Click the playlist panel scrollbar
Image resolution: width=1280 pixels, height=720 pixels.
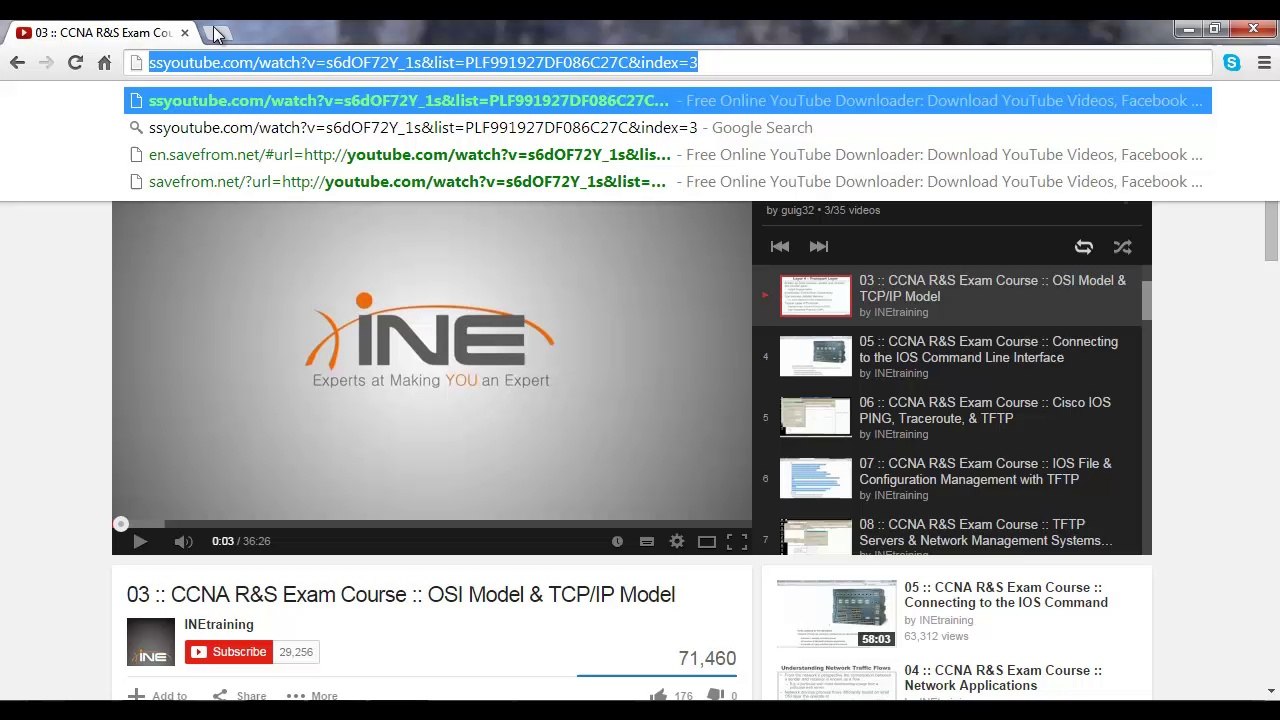coord(1146,300)
